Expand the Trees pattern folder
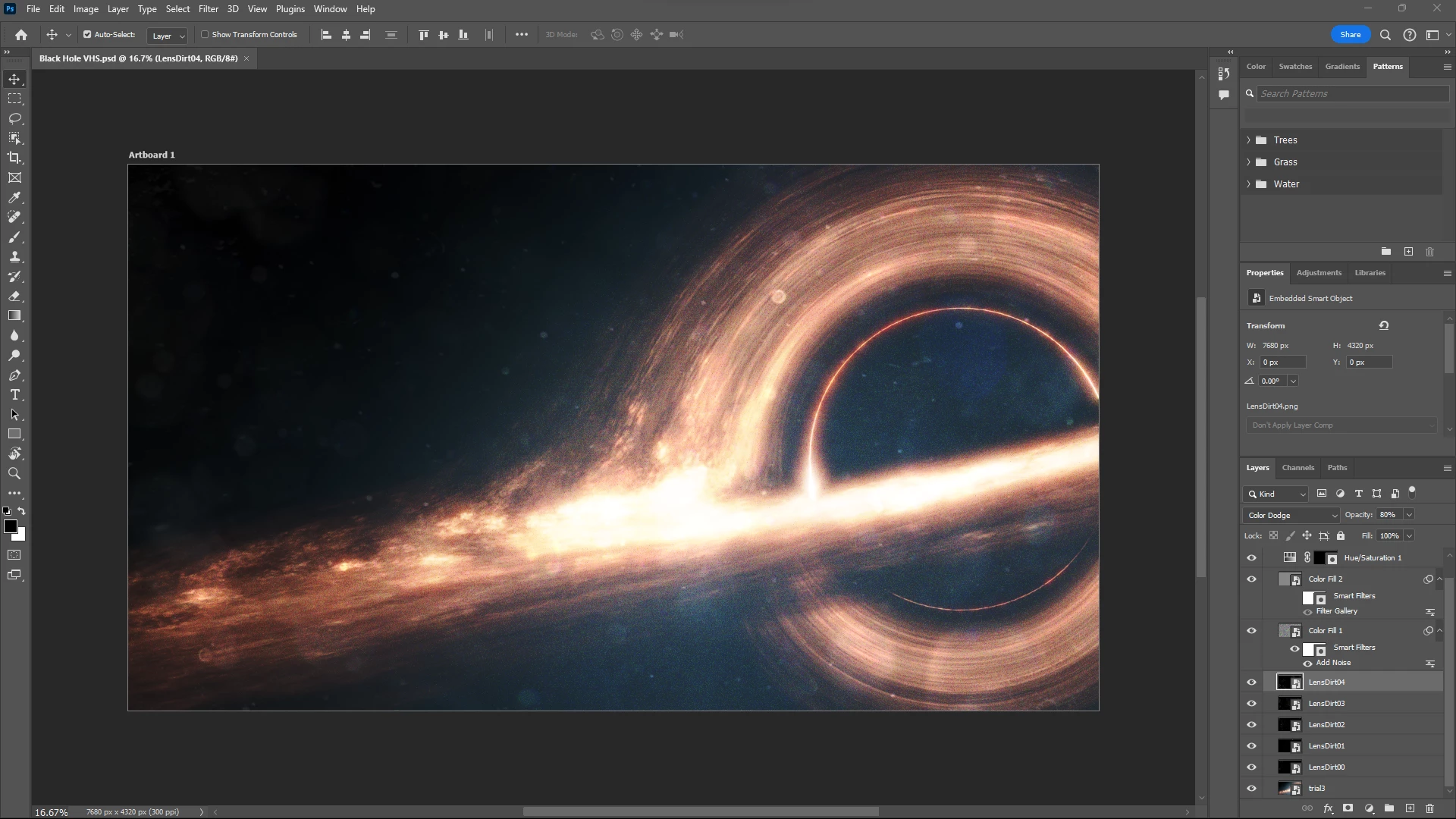 [1248, 140]
